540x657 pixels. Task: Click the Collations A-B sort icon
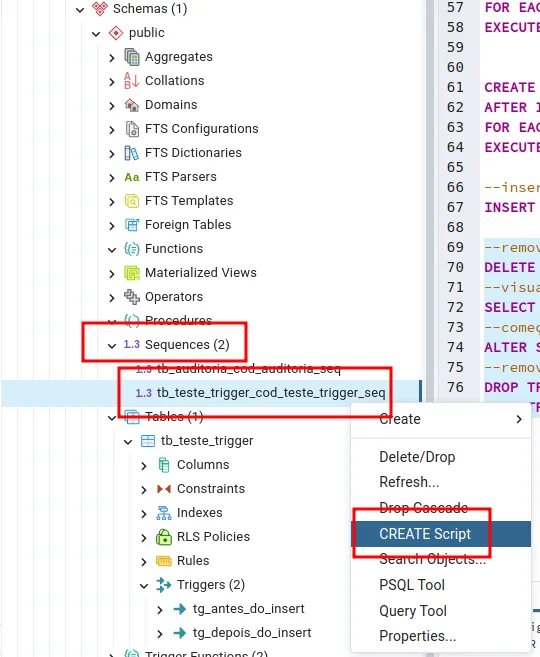click(x=132, y=80)
